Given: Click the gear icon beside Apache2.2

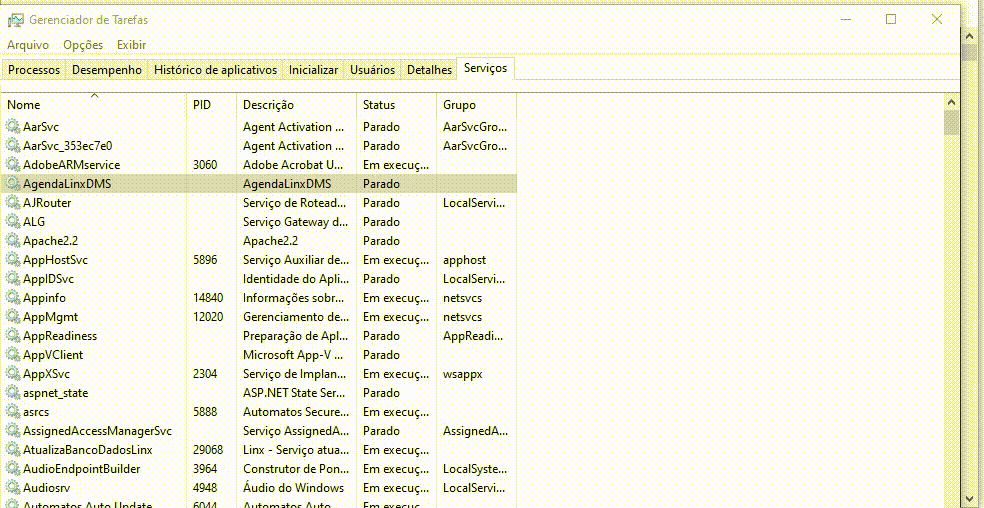Looking at the screenshot, I should (13, 240).
